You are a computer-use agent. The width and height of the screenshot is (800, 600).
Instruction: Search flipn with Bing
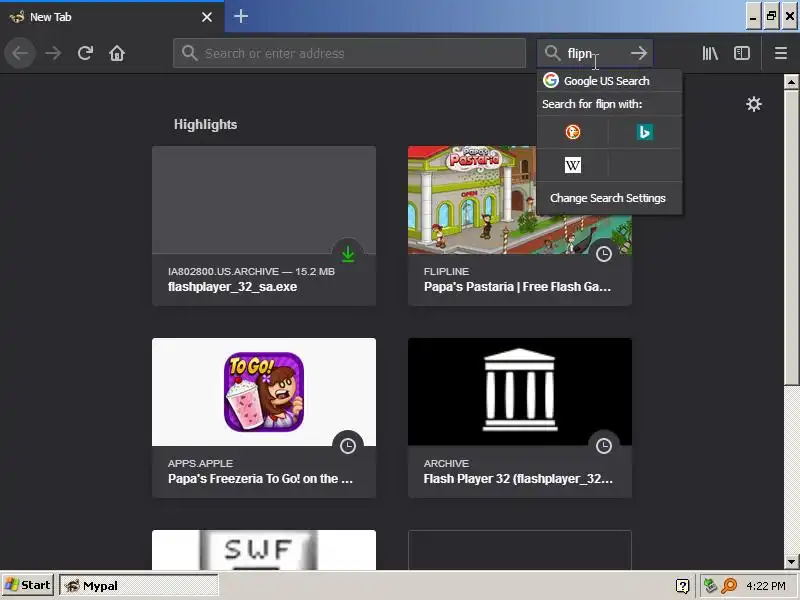(x=645, y=132)
